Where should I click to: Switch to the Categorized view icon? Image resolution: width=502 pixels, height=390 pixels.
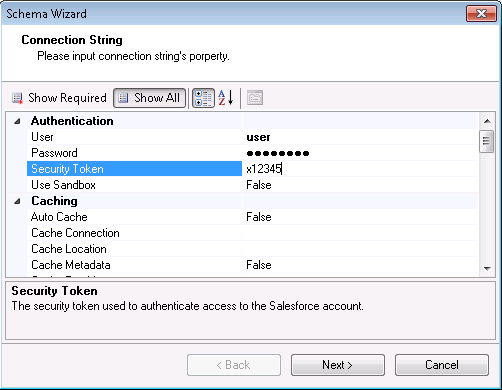203,98
